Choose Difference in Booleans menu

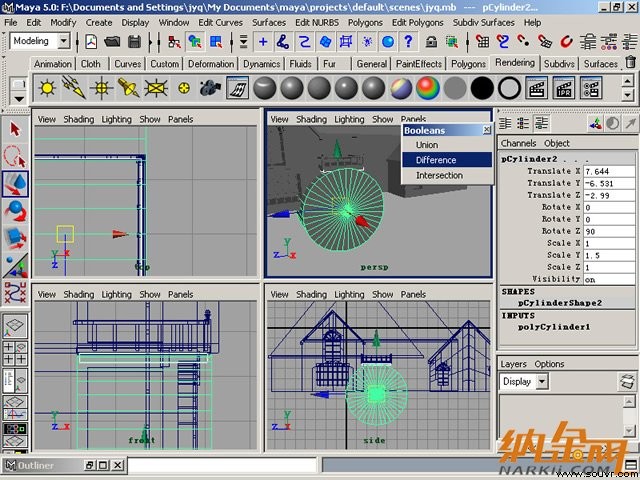coord(447,160)
